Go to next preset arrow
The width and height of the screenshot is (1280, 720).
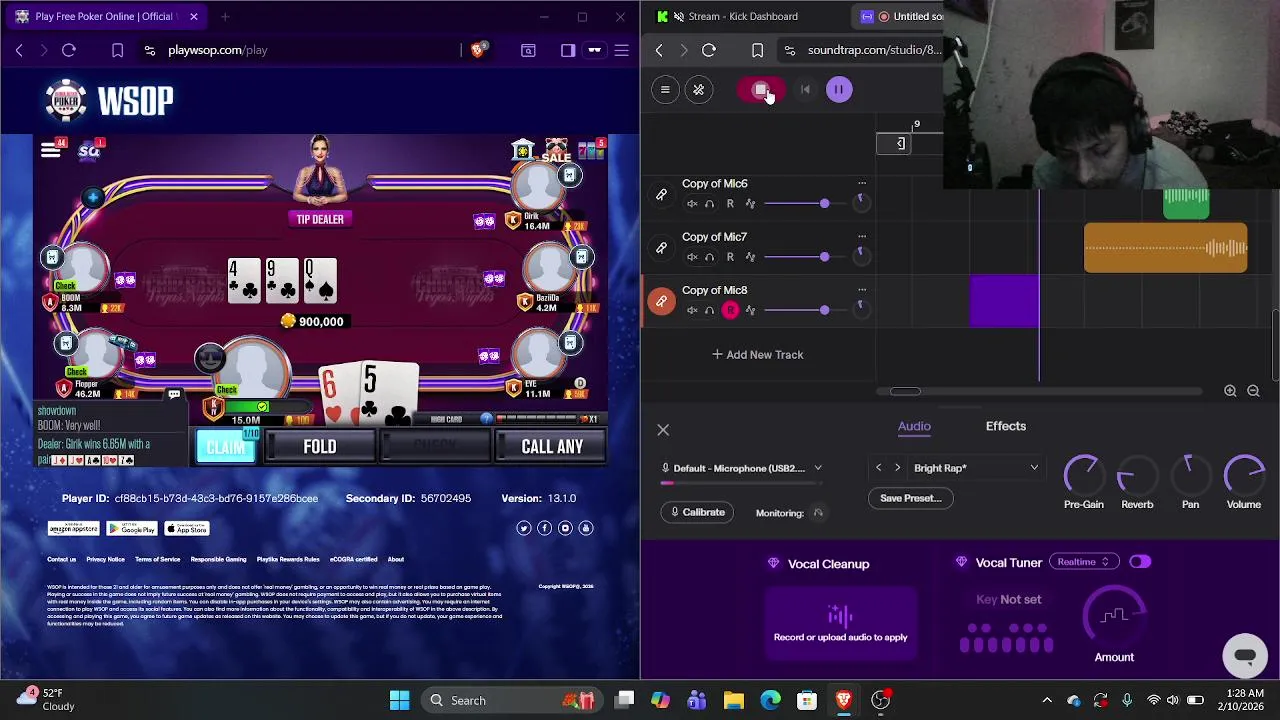[x=897, y=468]
